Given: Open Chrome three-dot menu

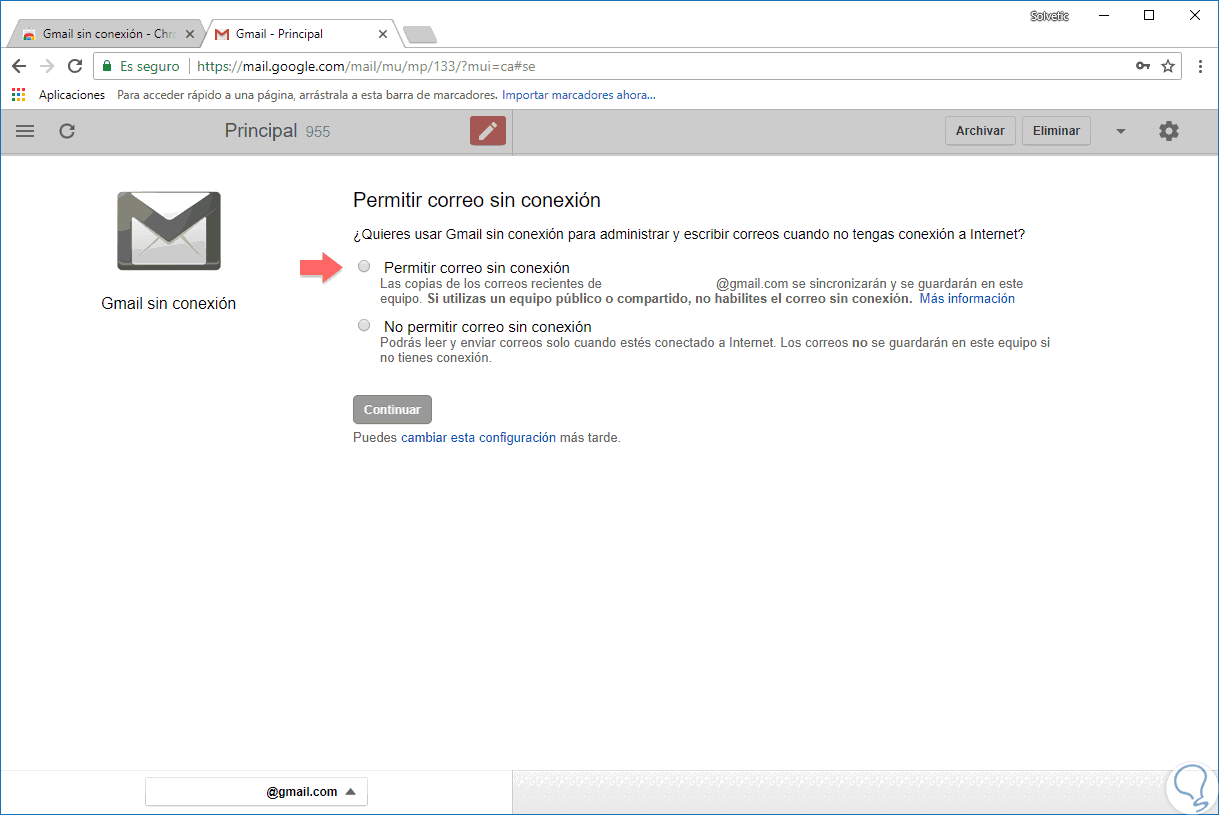Looking at the screenshot, I should pos(1201,66).
